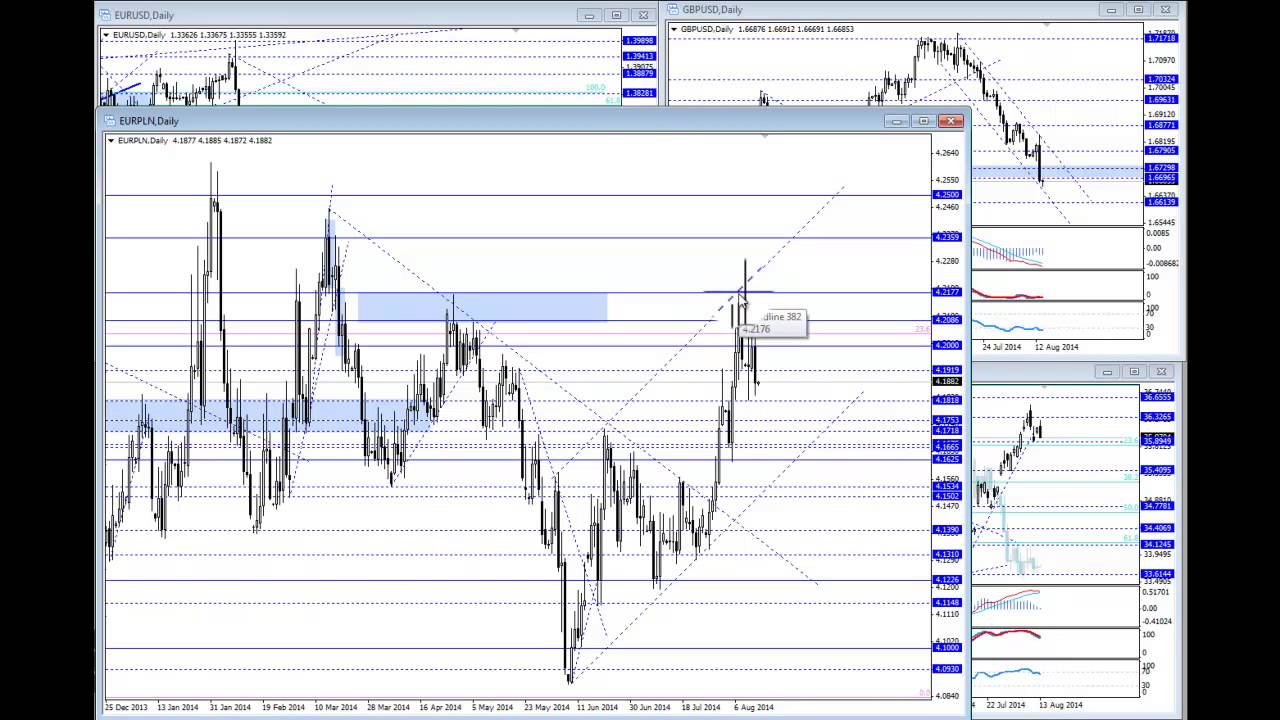Image resolution: width=1280 pixels, height=720 pixels.
Task: Close the EURPLN,Daily chart window
Action: pos(951,121)
